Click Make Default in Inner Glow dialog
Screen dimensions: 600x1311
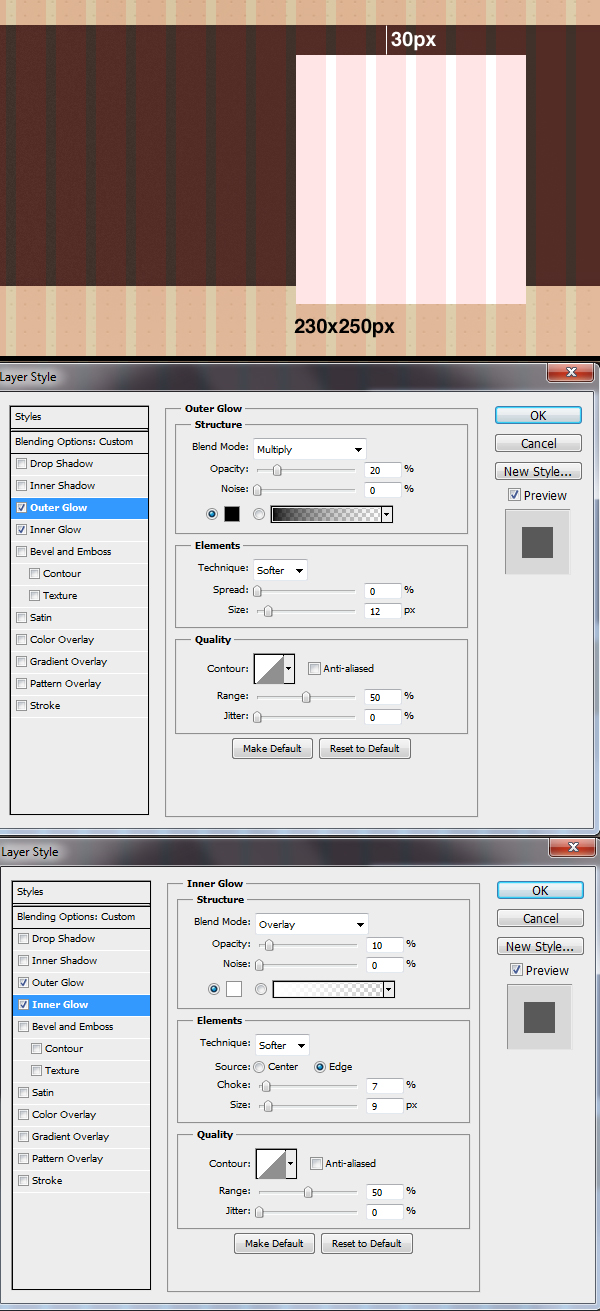275,1243
